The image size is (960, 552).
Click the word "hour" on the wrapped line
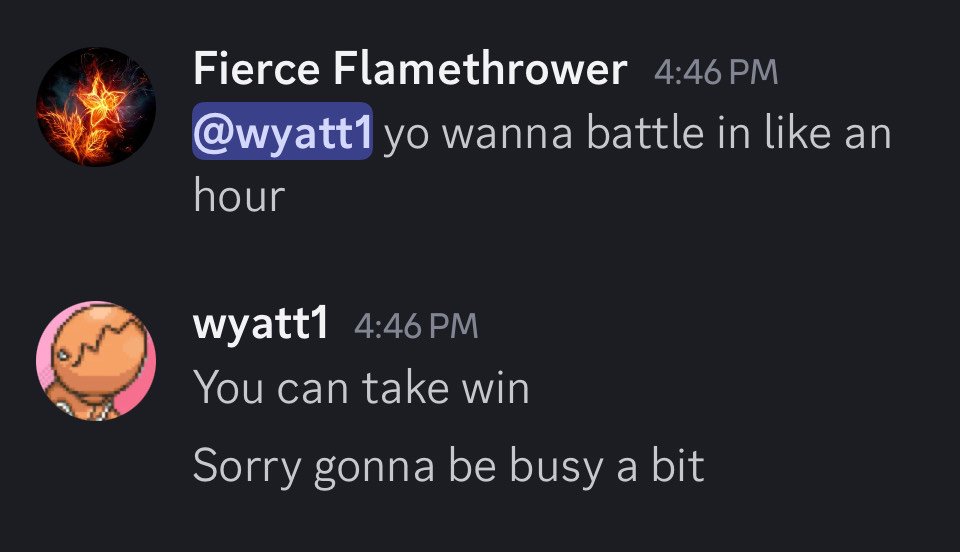point(239,196)
